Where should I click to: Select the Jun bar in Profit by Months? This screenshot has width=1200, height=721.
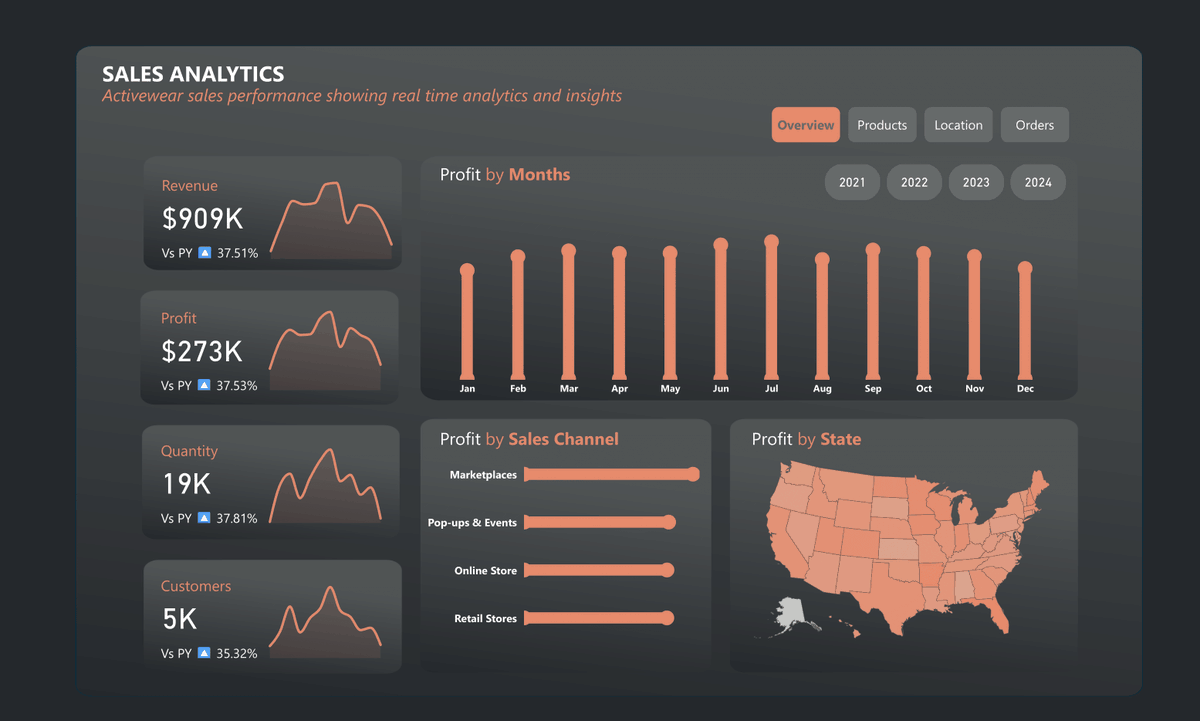(x=721, y=310)
